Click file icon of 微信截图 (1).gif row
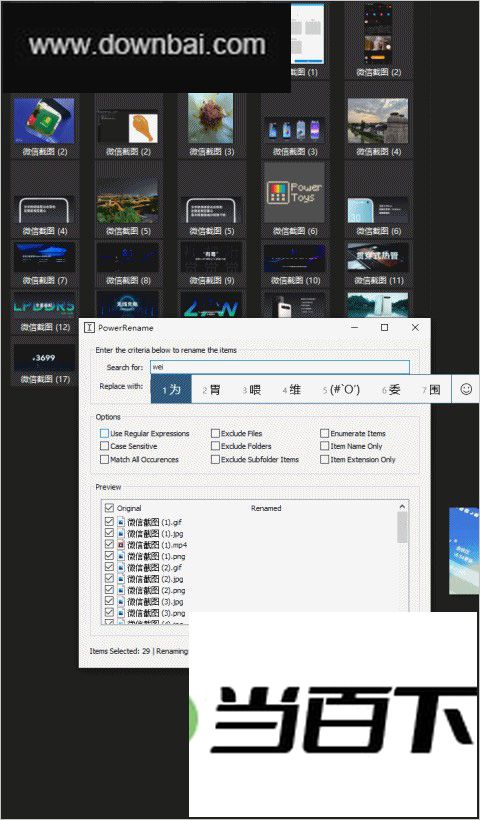The image size is (480, 820). (121, 522)
